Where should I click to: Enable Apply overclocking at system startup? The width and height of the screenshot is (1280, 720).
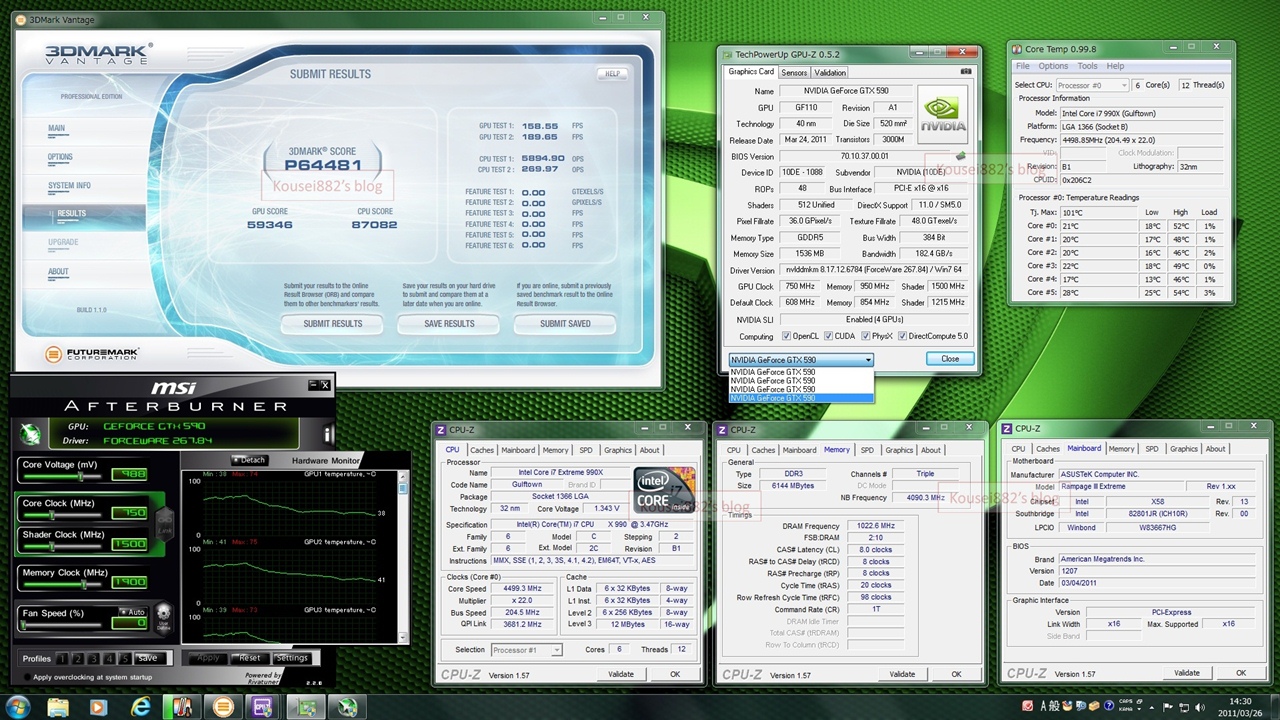click(x=26, y=677)
